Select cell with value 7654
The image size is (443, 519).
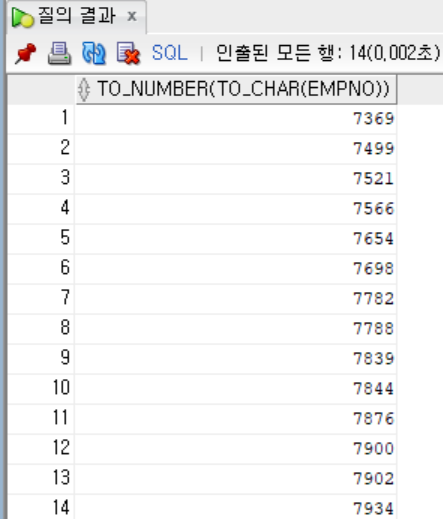[x=236, y=239]
